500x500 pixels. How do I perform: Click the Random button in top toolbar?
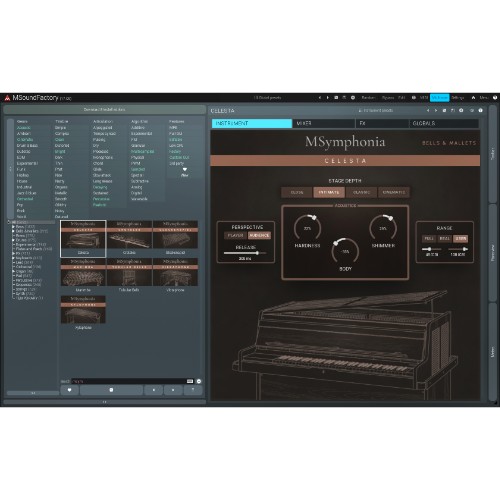point(368,98)
